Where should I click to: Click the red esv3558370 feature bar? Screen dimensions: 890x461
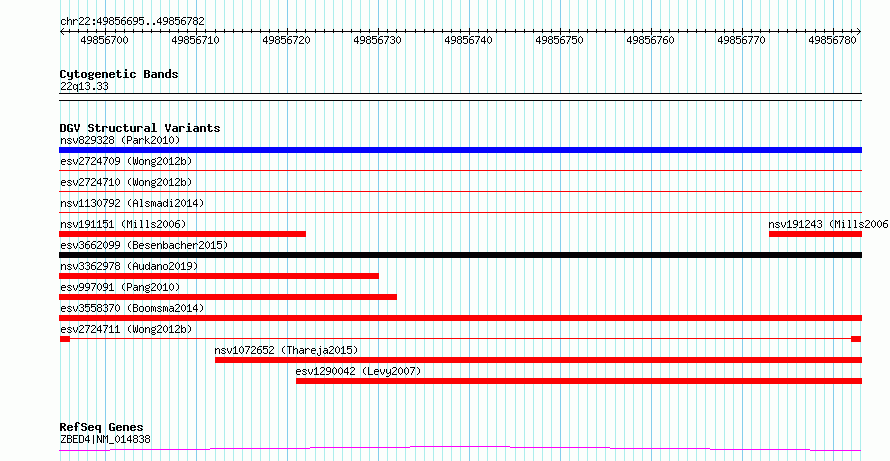click(460, 318)
